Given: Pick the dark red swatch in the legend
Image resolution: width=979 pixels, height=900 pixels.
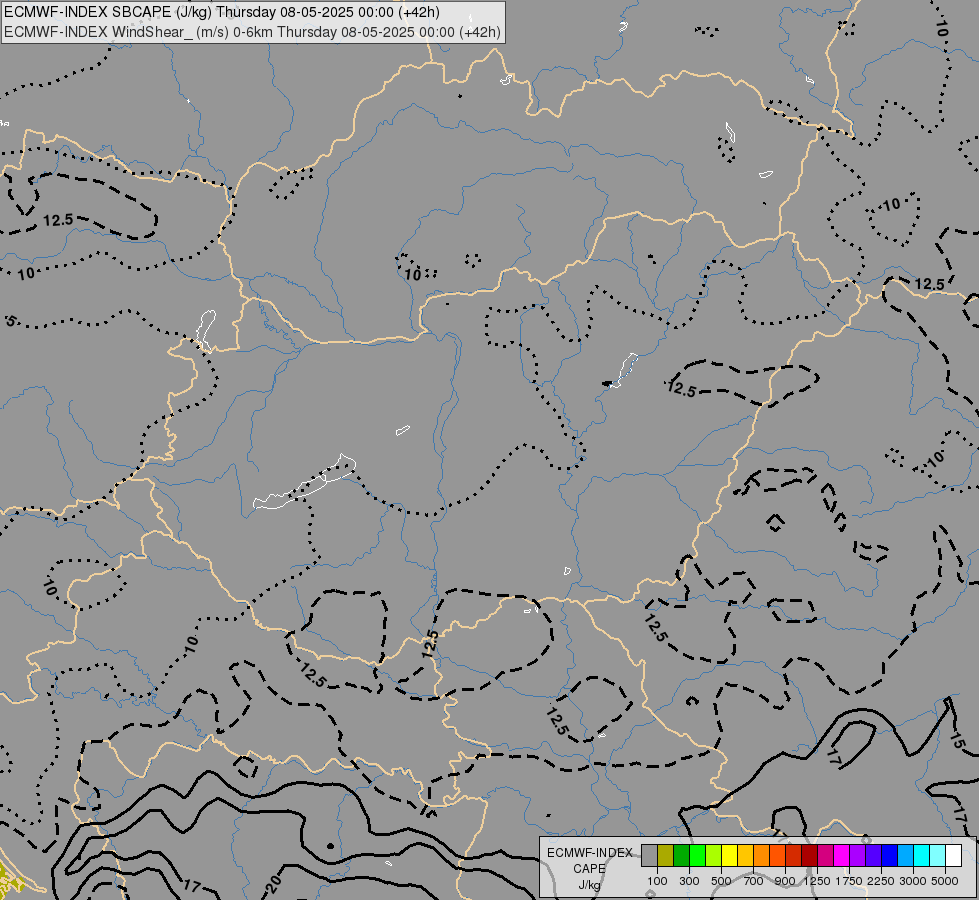Looking at the screenshot, I should tap(810, 855).
